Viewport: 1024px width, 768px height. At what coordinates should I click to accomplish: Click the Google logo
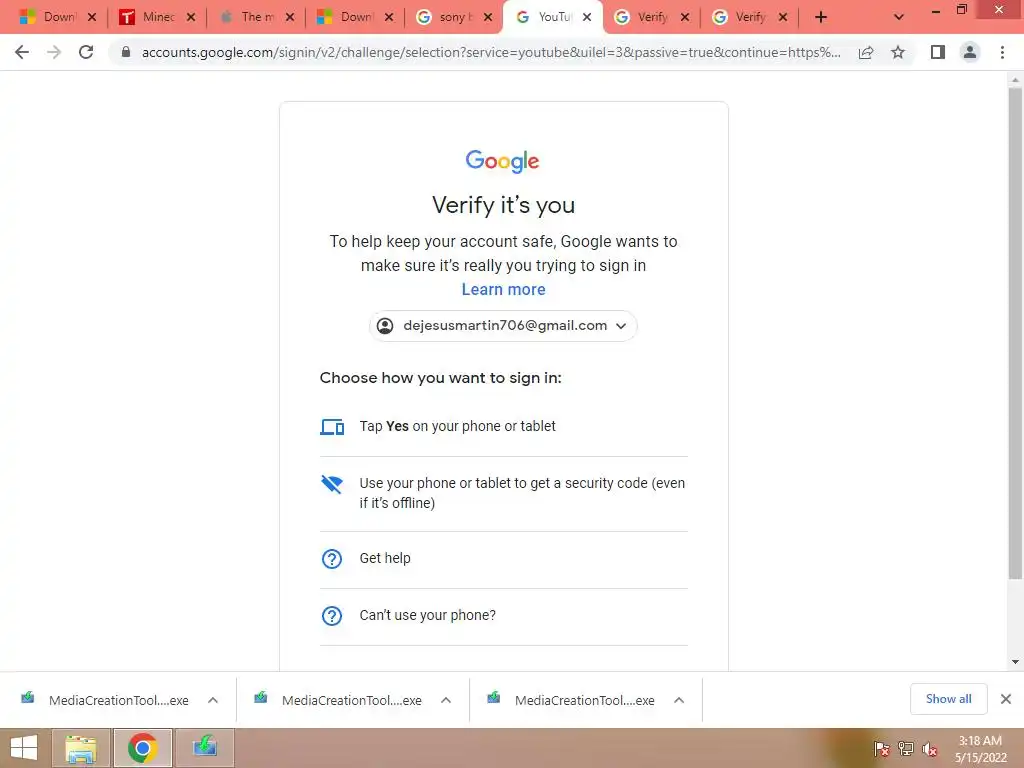[x=502, y=161]
